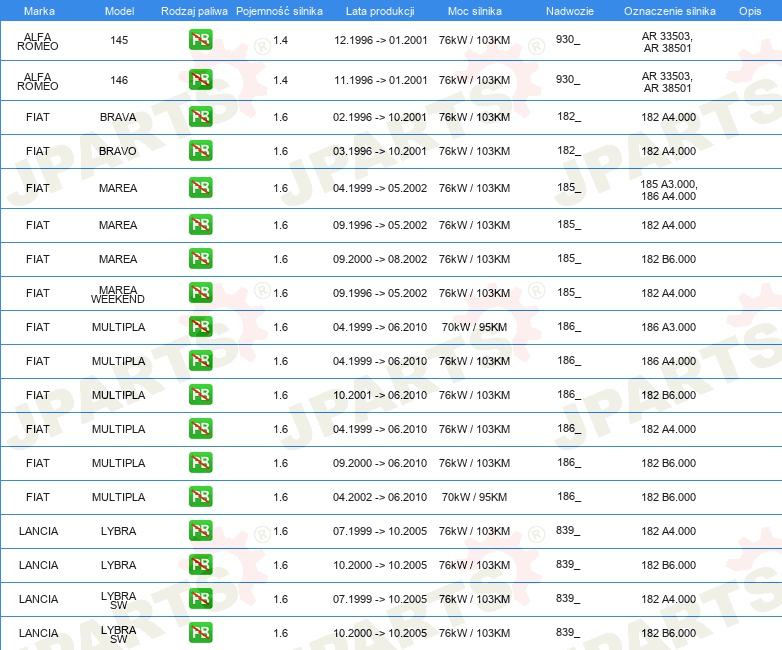Click the date '09.2000 -> 08.2002'

pos(380,259)
